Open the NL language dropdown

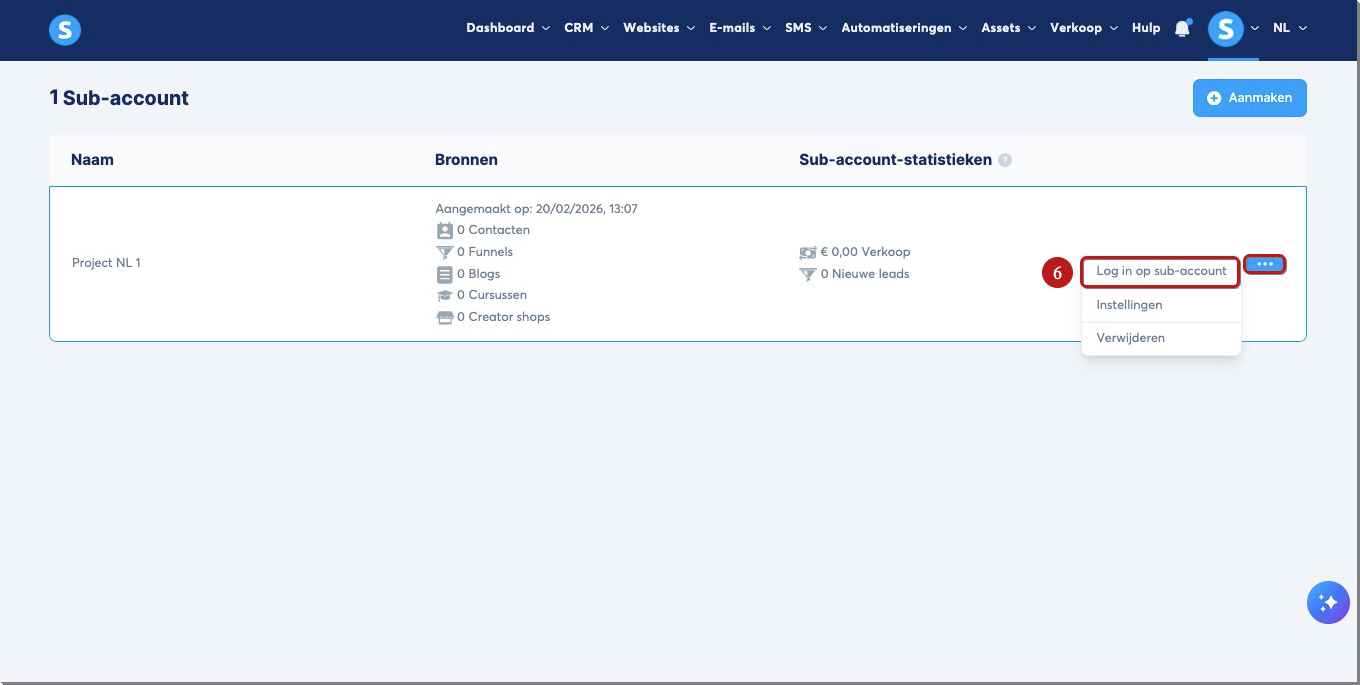tap(1290, 28)
